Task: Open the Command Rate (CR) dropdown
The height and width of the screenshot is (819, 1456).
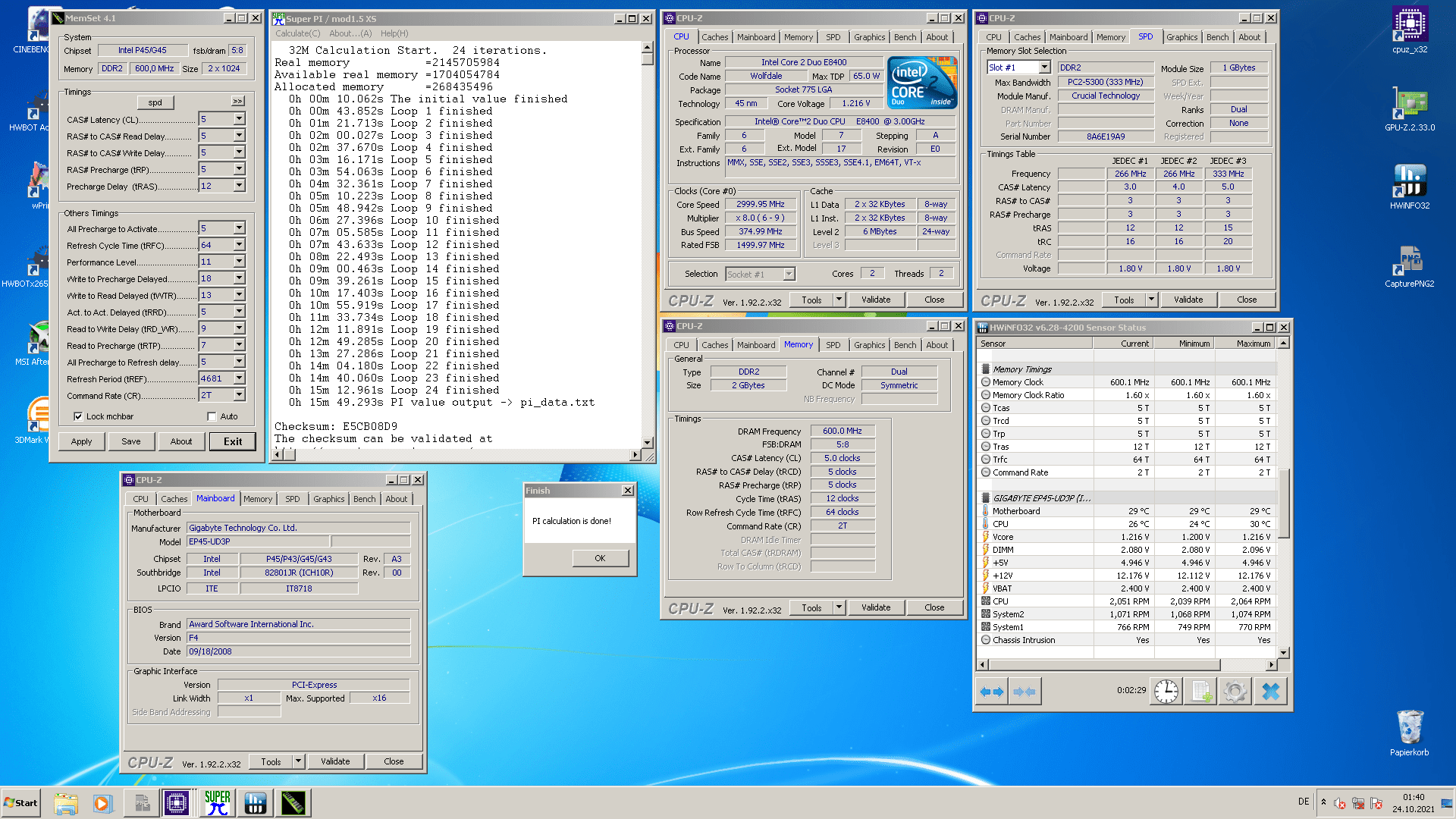Action: 239,395
